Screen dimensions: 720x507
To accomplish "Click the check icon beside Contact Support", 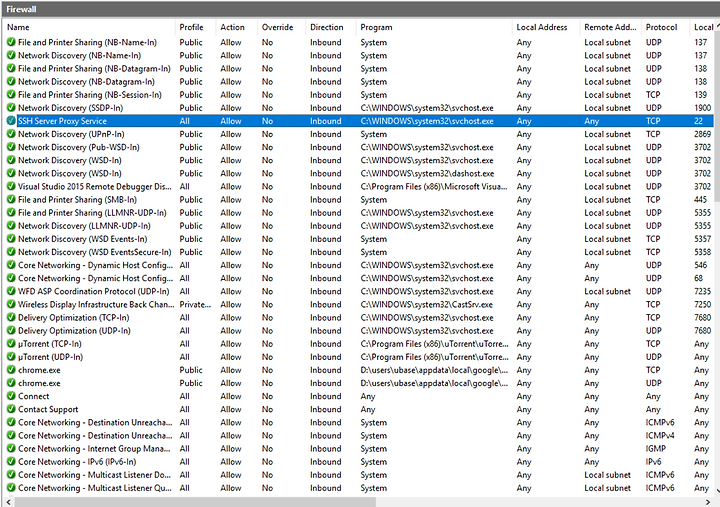I will point(11,409).
